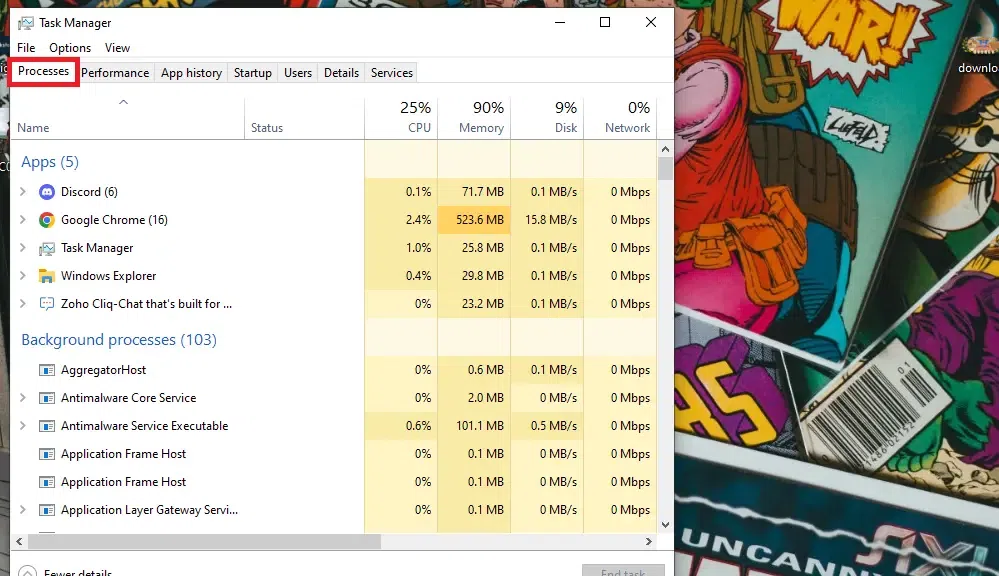Click the Google Chrome icon

47,220
